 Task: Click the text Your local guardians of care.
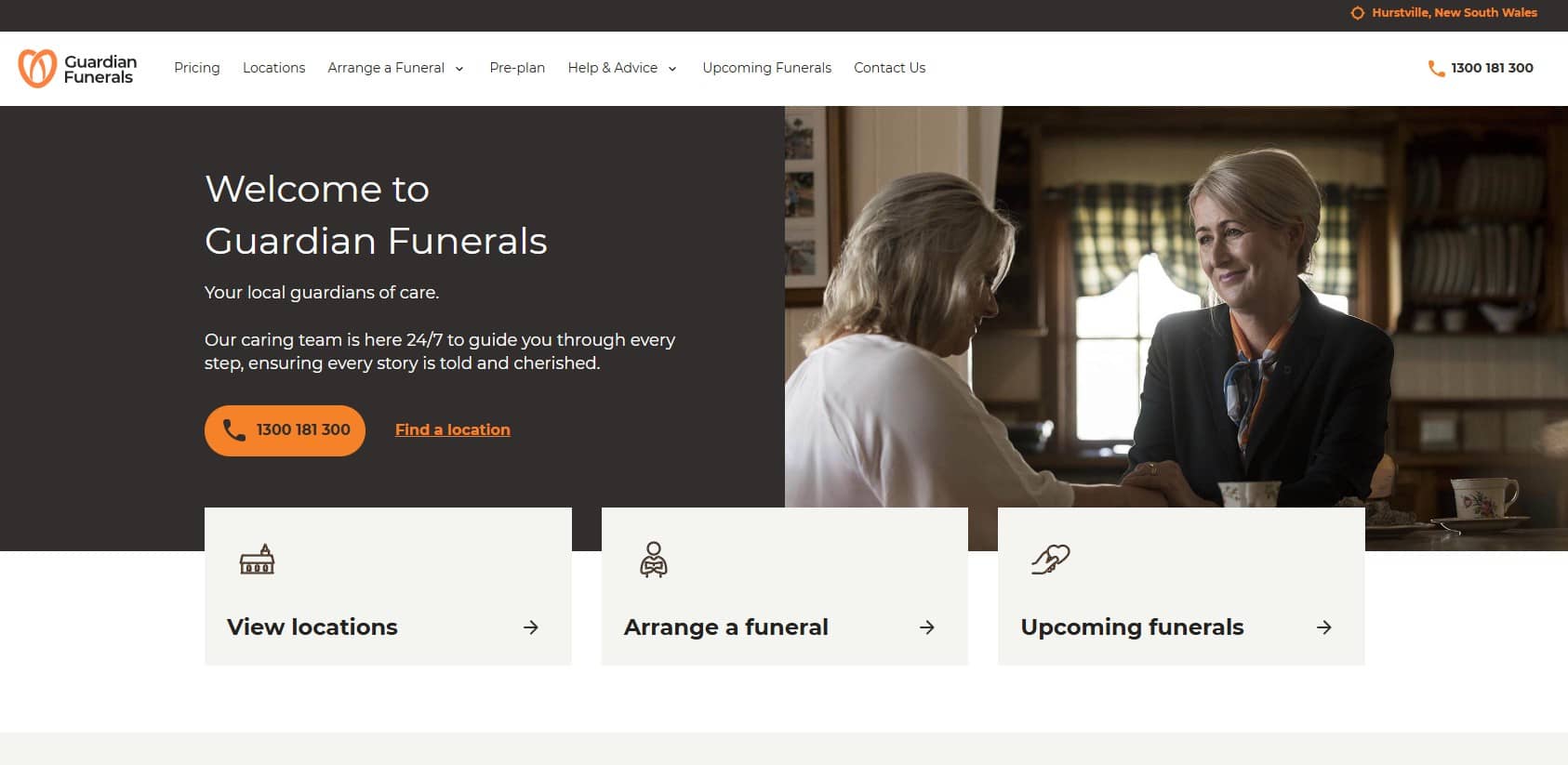(x=322, y=292)
